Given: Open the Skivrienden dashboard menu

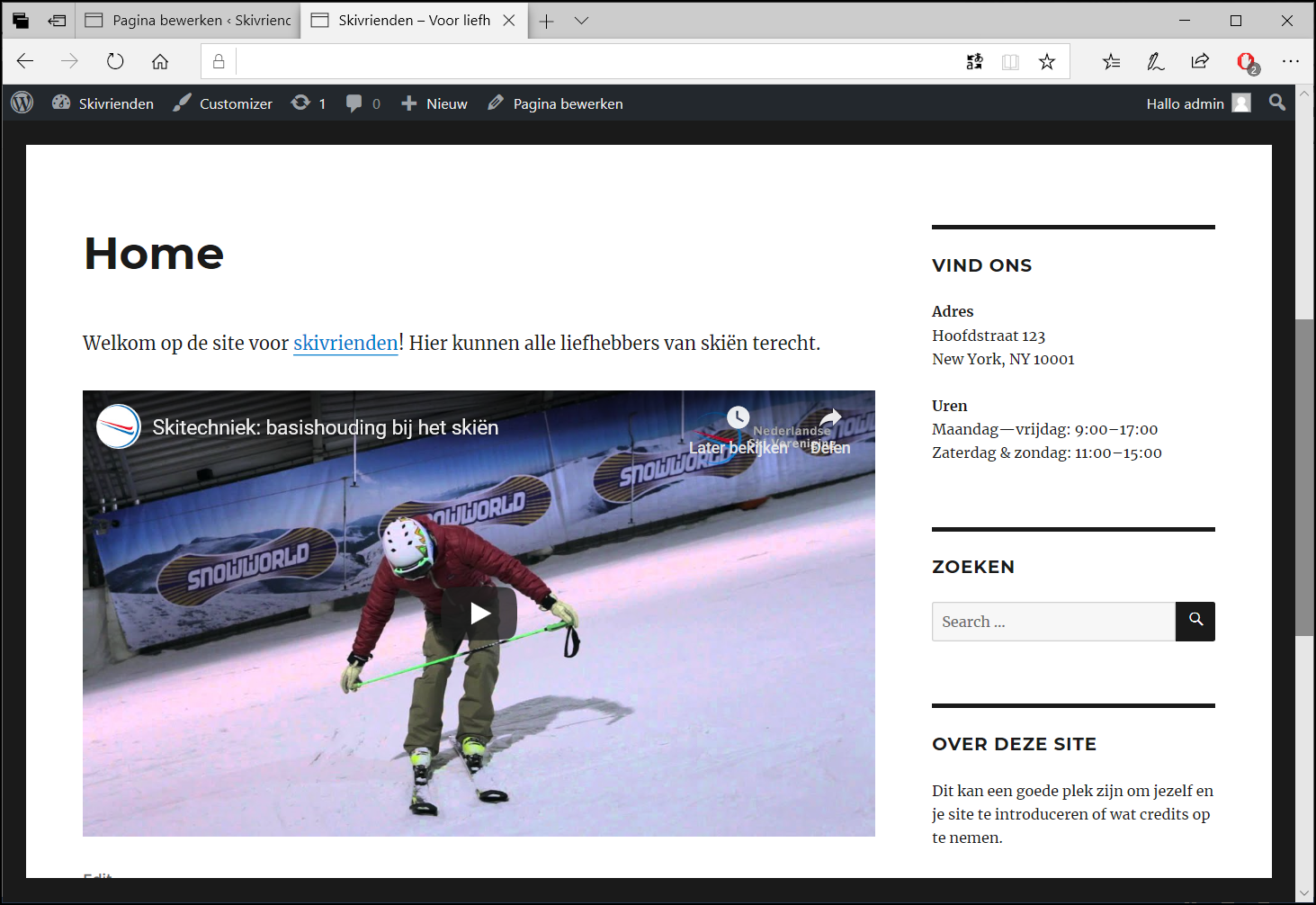Looking at the screenshot, I should point(103,103).
